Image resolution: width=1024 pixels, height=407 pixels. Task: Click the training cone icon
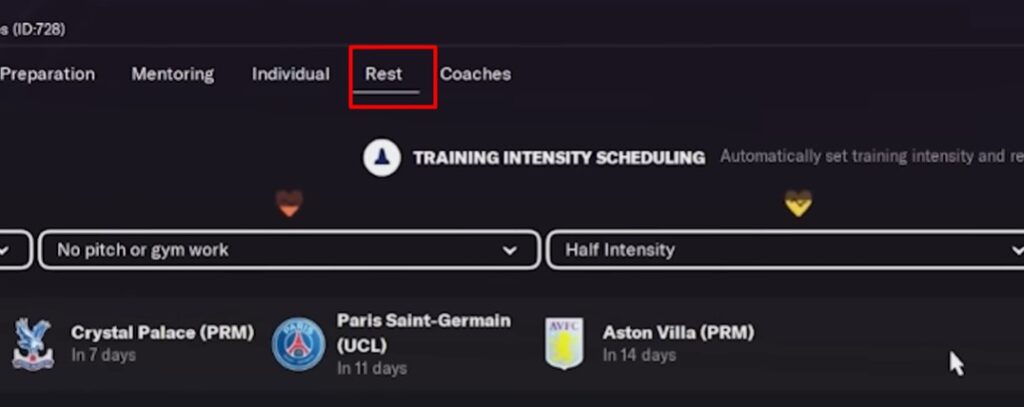(x=382, y=158)
